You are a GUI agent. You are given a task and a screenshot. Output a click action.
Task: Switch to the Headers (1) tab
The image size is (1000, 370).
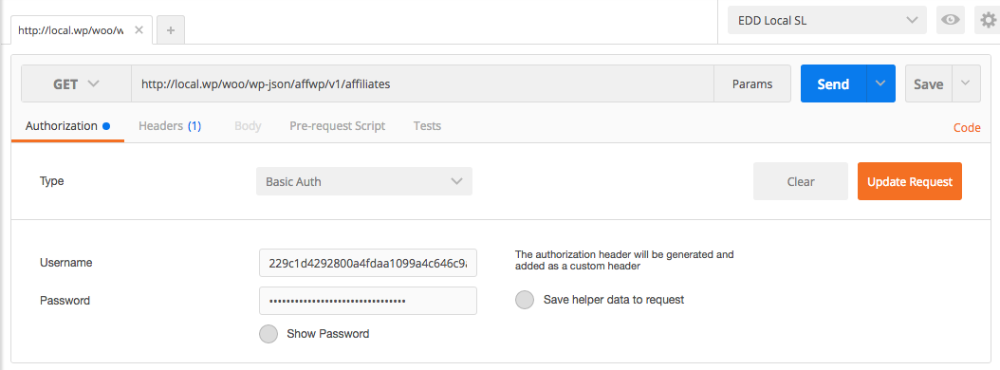point(170,126)
